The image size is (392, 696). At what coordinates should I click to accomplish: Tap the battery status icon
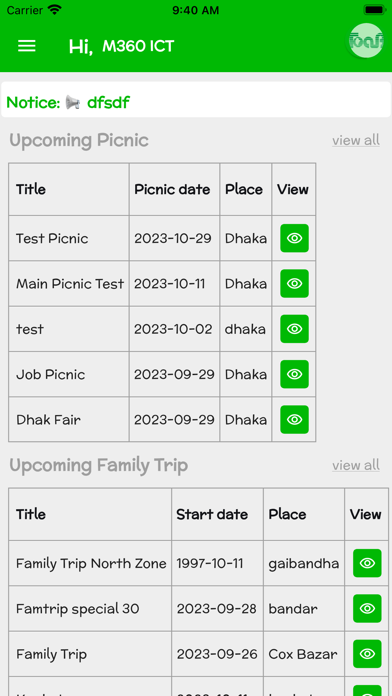point(375,10)
